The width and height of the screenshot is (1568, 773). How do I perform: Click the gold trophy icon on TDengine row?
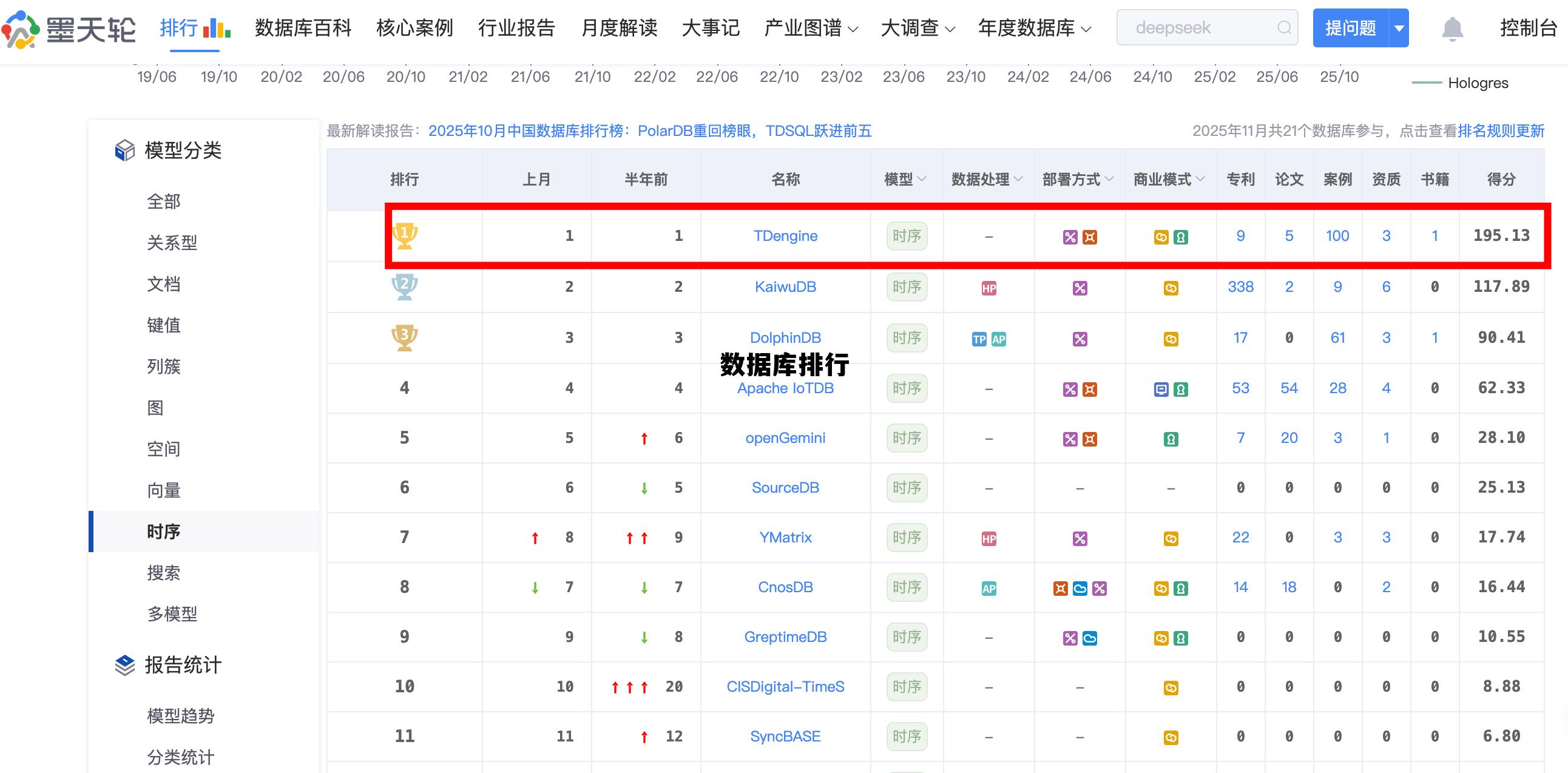pos(405,235)
